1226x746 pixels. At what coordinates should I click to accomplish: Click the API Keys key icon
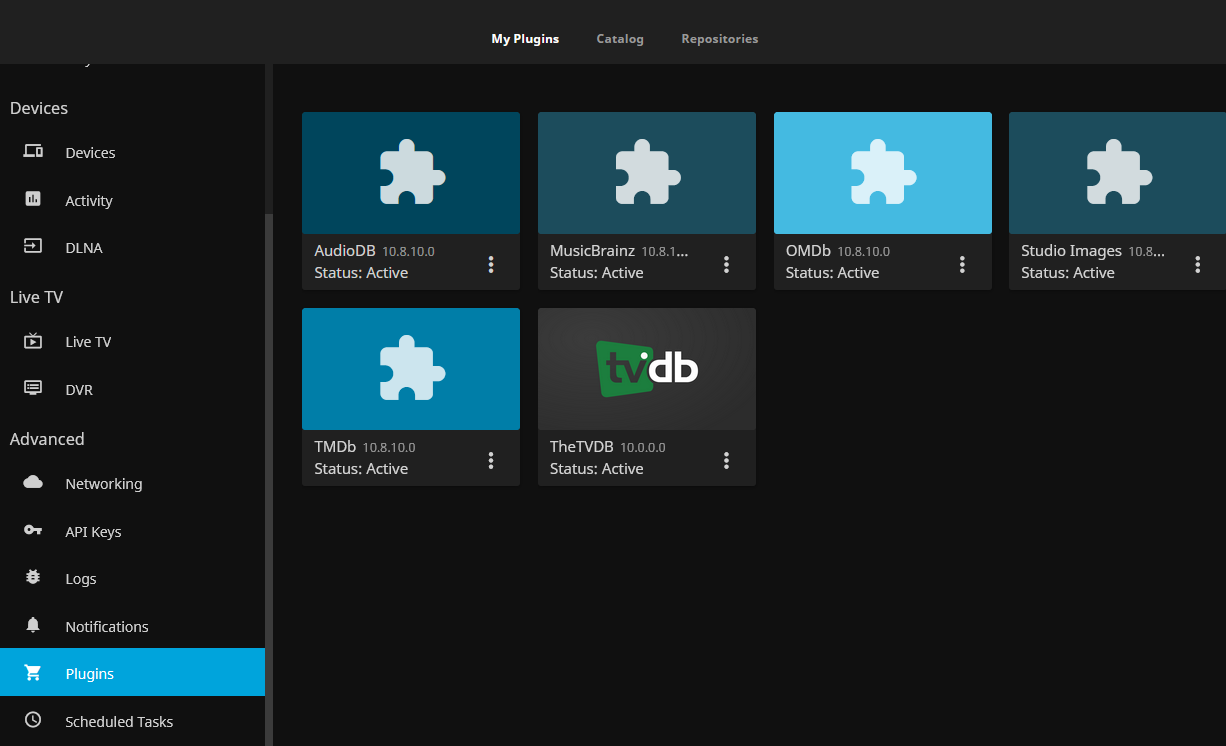click(33, 531)
